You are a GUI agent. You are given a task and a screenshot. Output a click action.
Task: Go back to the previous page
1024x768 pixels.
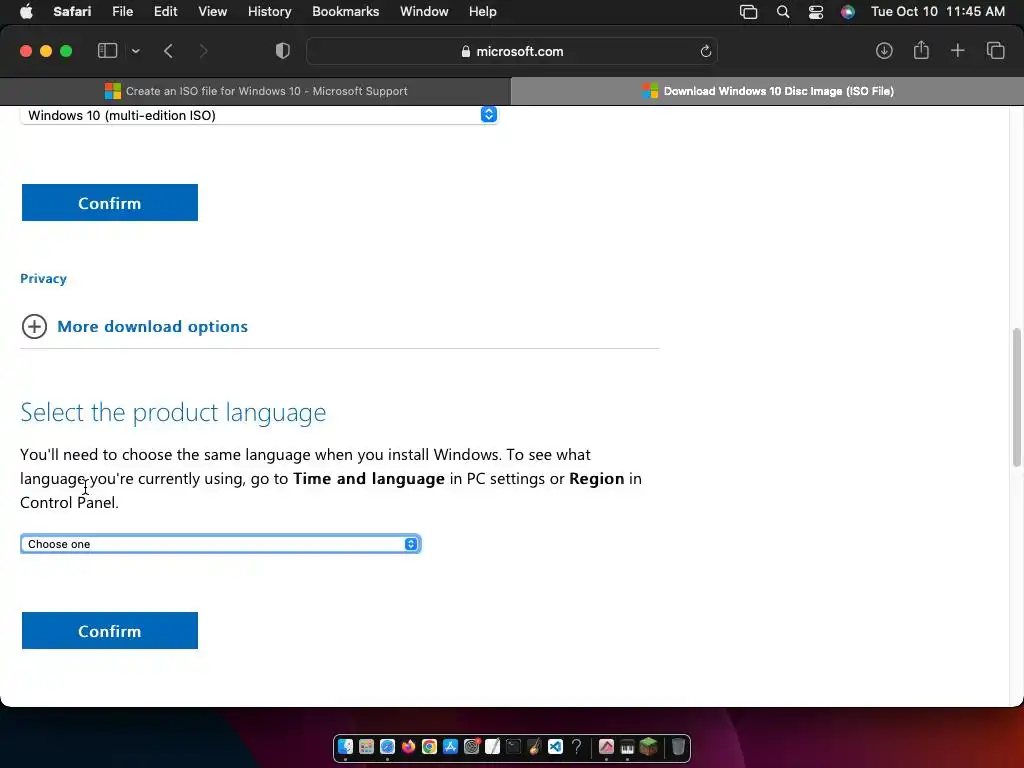(x=168, y=51)
